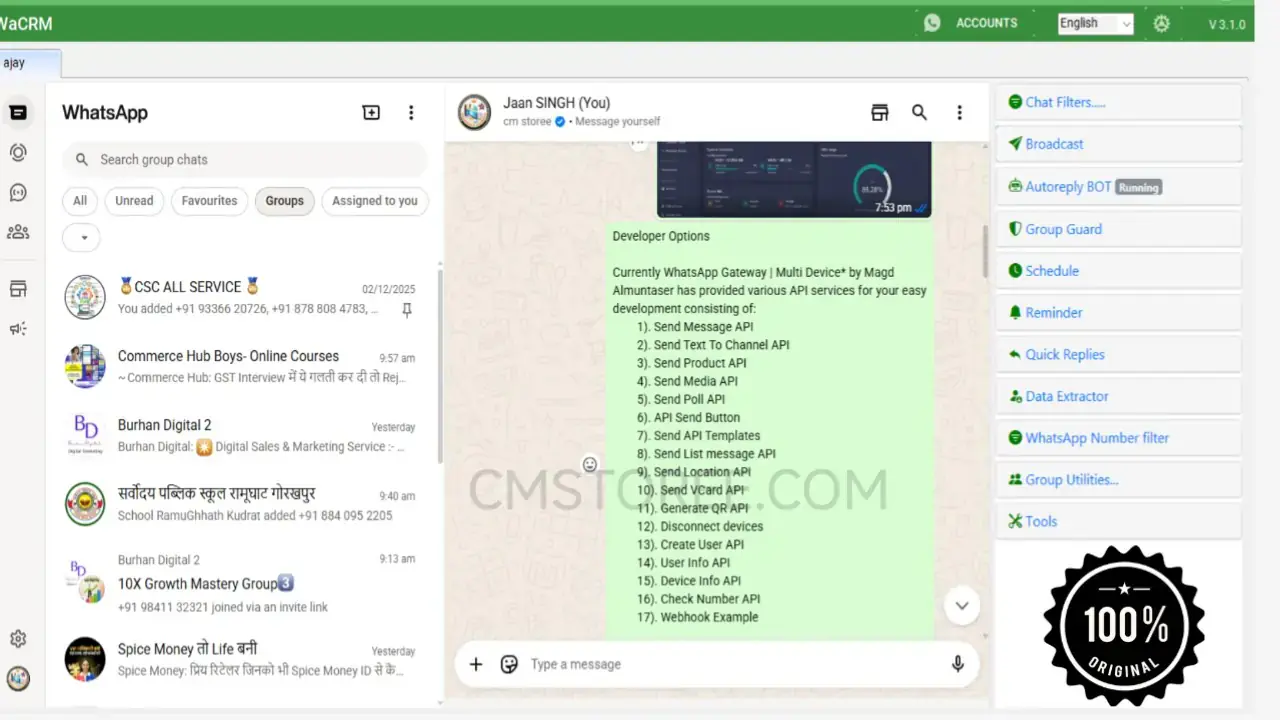Open the Channels icon in left sidebar
Image resolution: width=1280 pixels, height=720 pixels.
click(x=18, y=192)
